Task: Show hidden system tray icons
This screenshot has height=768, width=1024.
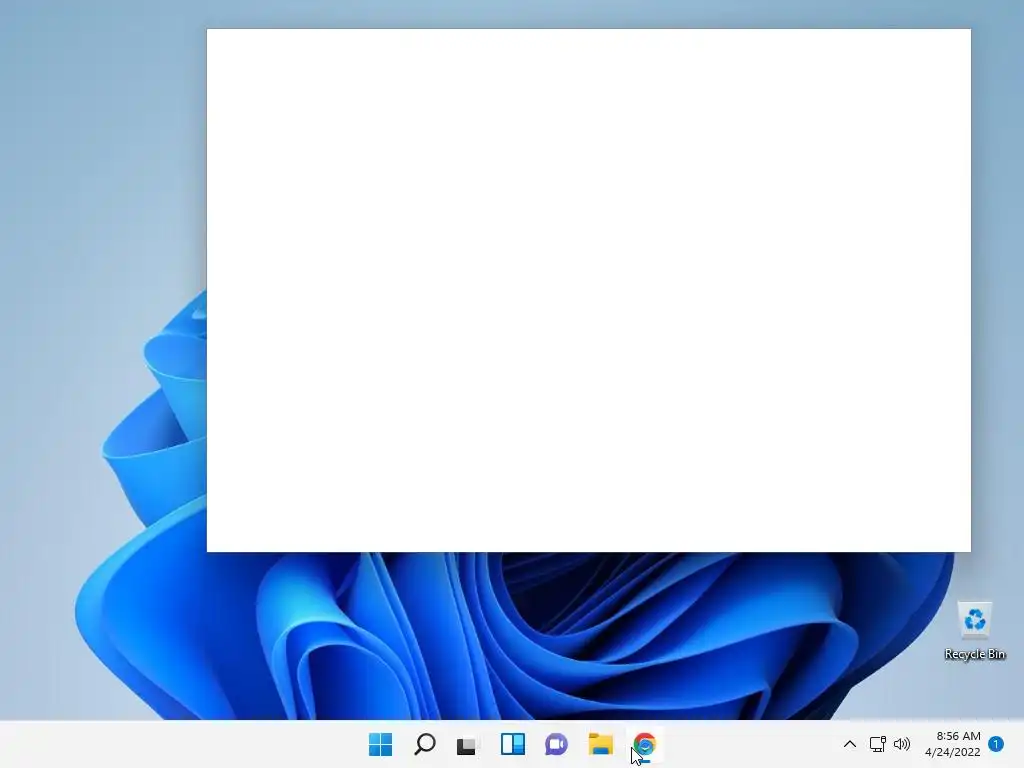Action: 850,744
